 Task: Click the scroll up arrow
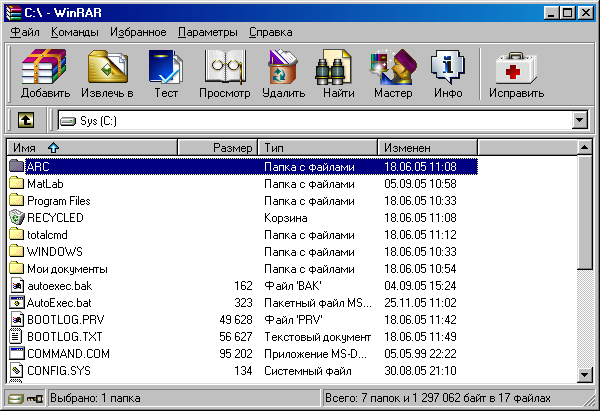pyautogui.click(x=585, y=147)
